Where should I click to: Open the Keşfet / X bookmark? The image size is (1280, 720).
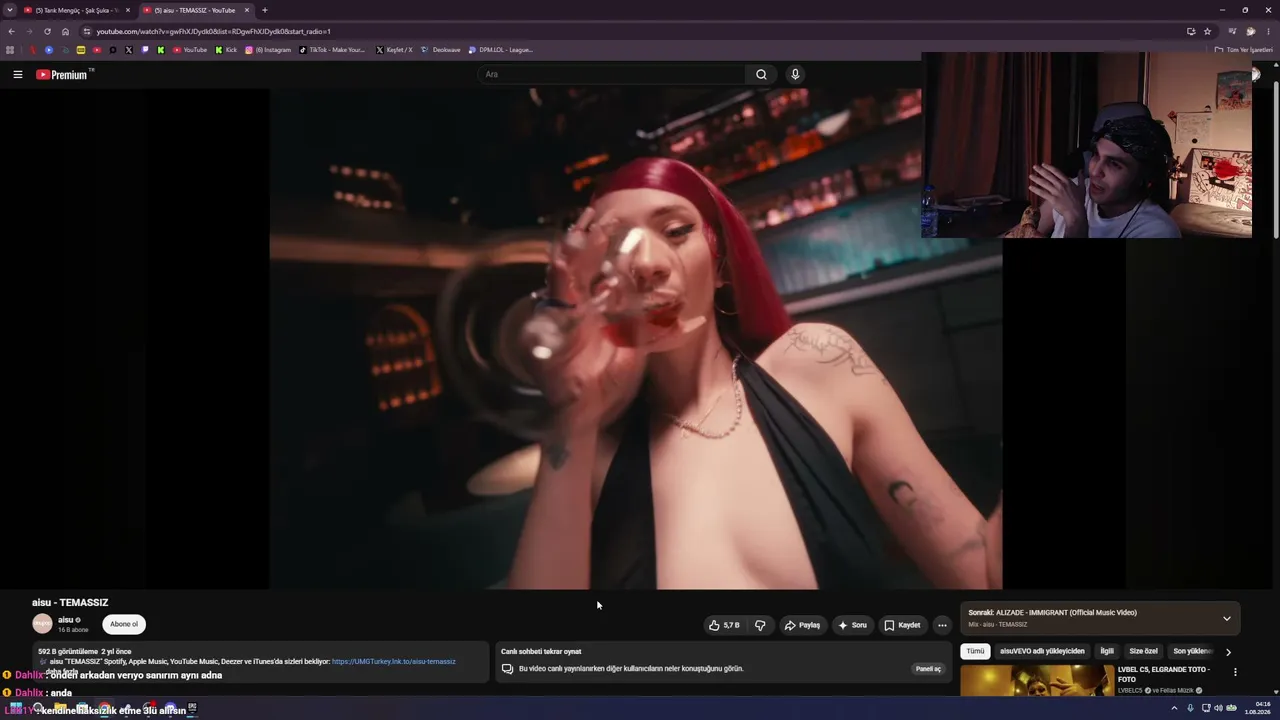(x=394, y=49)
